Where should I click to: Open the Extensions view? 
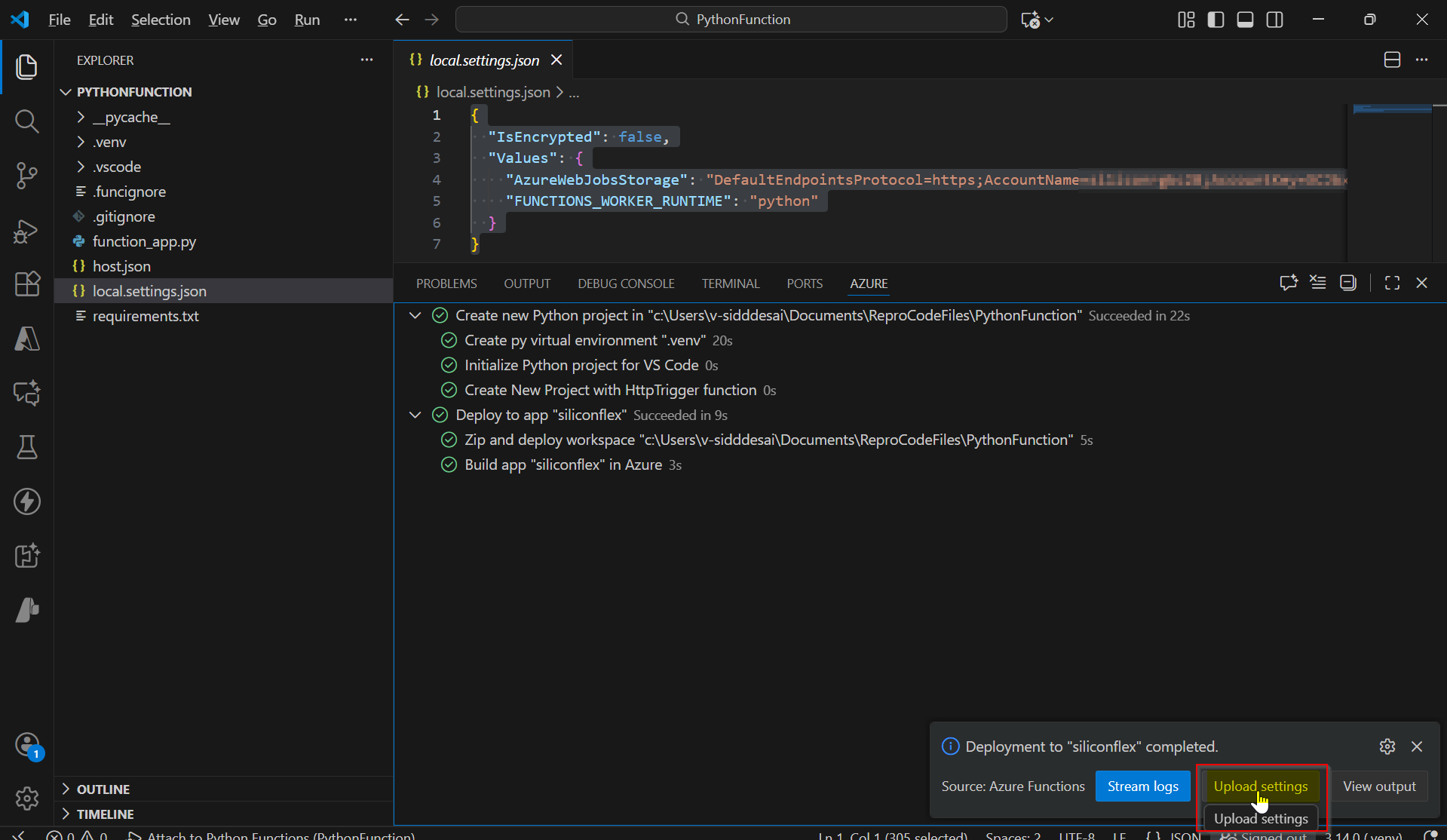click(x=26, y=284)
